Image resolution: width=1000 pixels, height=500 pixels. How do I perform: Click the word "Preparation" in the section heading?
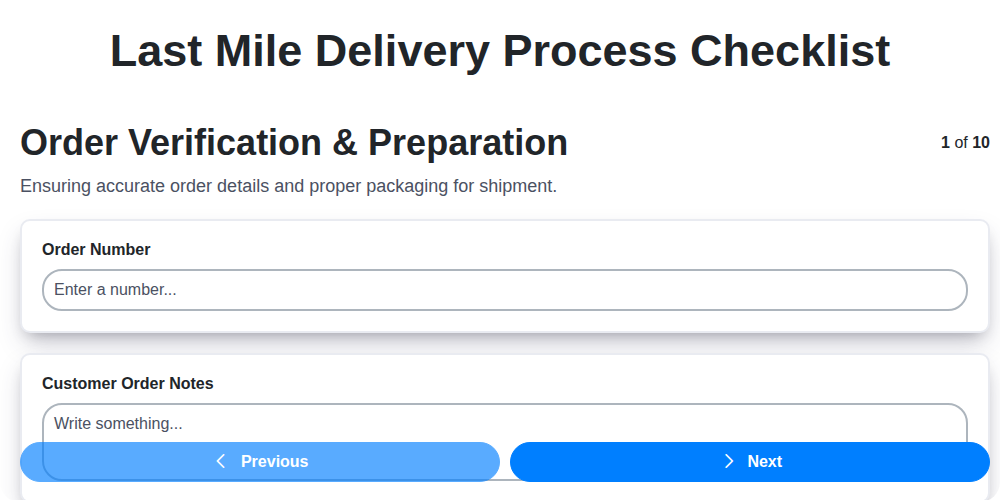[468, 143]
